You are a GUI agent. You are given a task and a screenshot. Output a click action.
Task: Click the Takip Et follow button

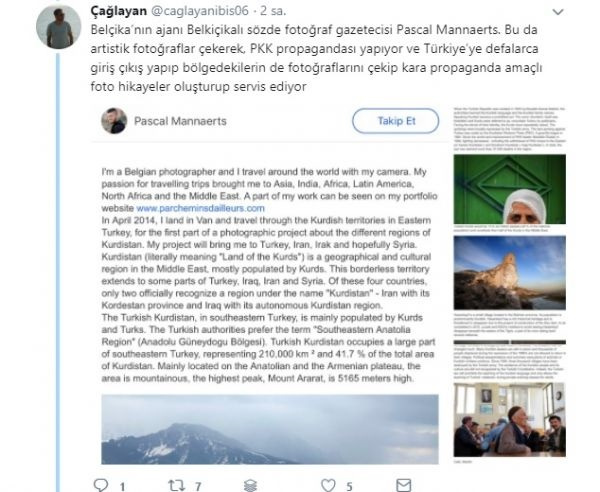(395, 121)
